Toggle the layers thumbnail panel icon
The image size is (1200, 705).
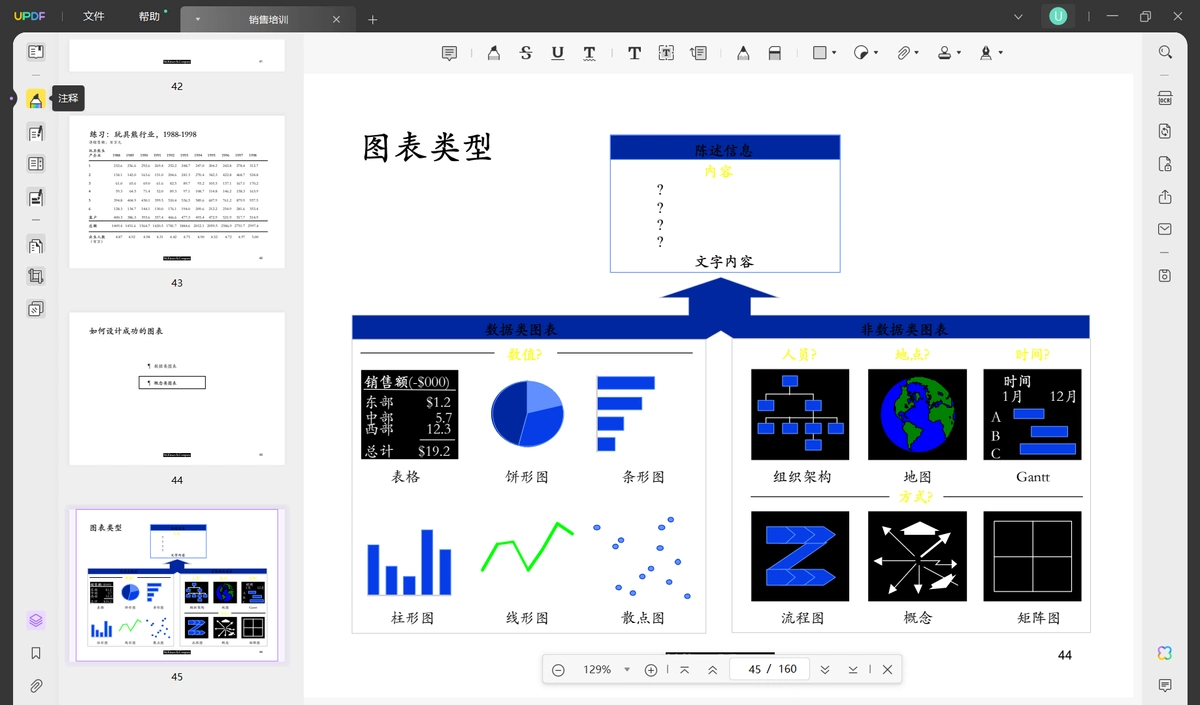36,620
